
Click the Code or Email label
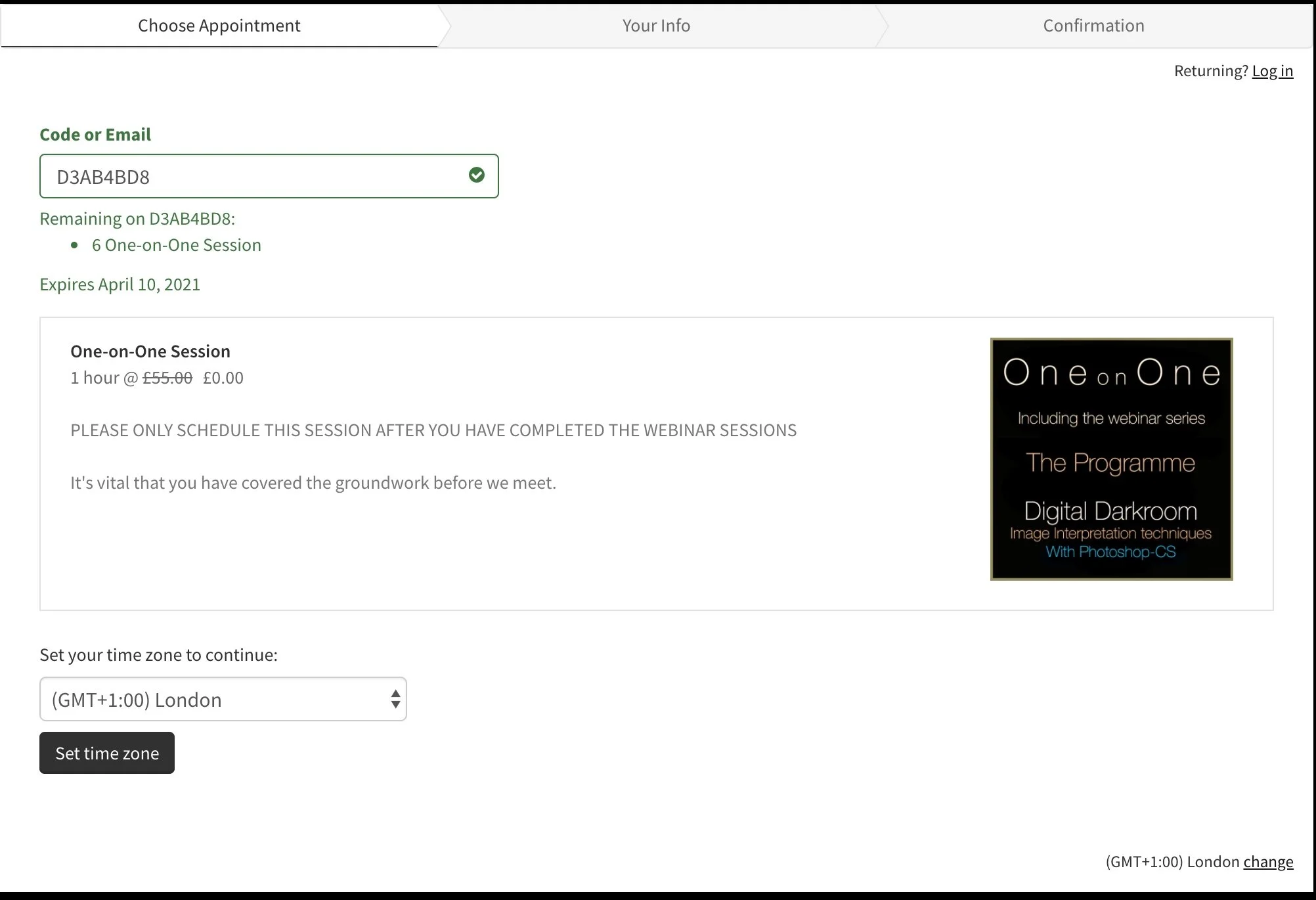pyautogui.click(x=95, y=135)
